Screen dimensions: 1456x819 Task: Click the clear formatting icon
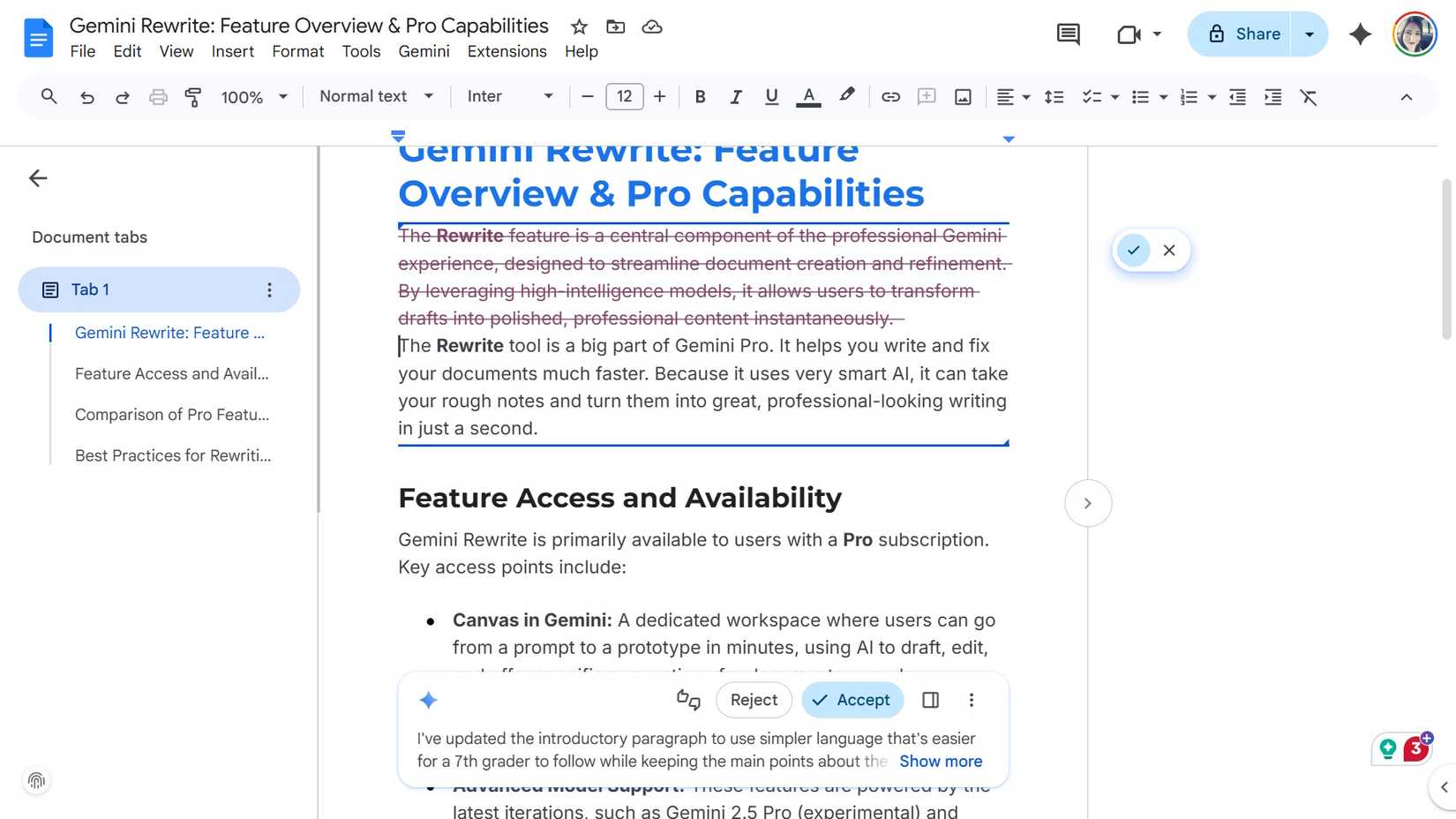point(1308,97)
